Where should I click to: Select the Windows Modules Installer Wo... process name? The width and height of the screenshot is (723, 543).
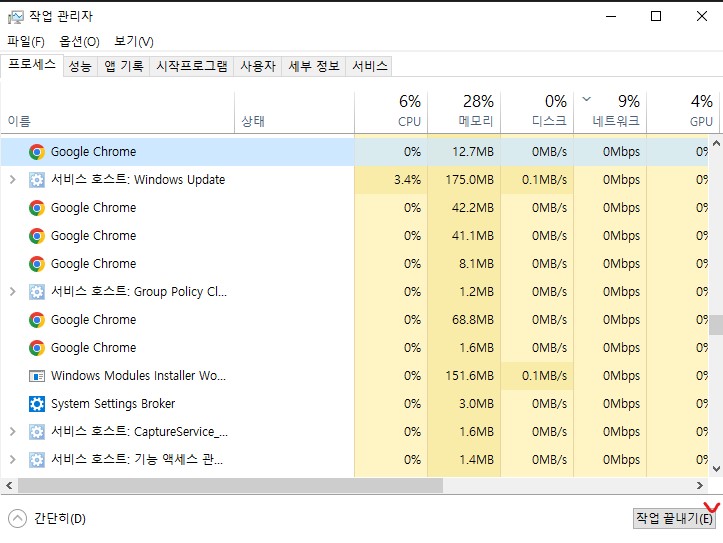[x=138, y=376]
